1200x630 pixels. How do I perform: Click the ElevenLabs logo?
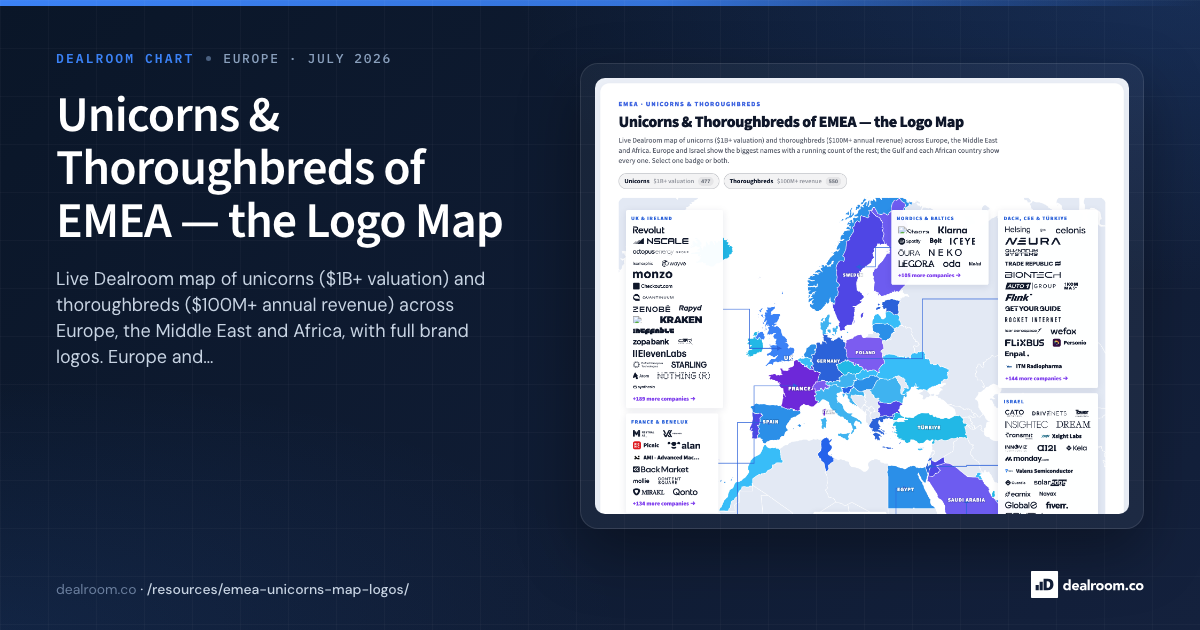pos(659,354)
